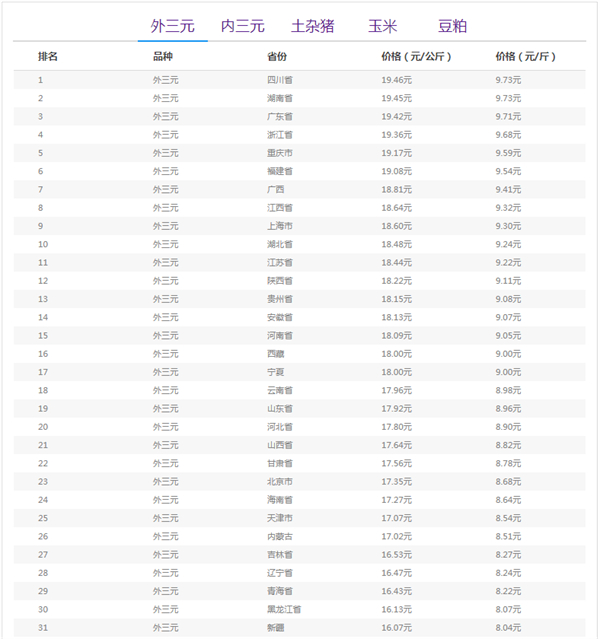Select the 黑龙江省 province cell
600x639 pixels.
tap(284, 609)
